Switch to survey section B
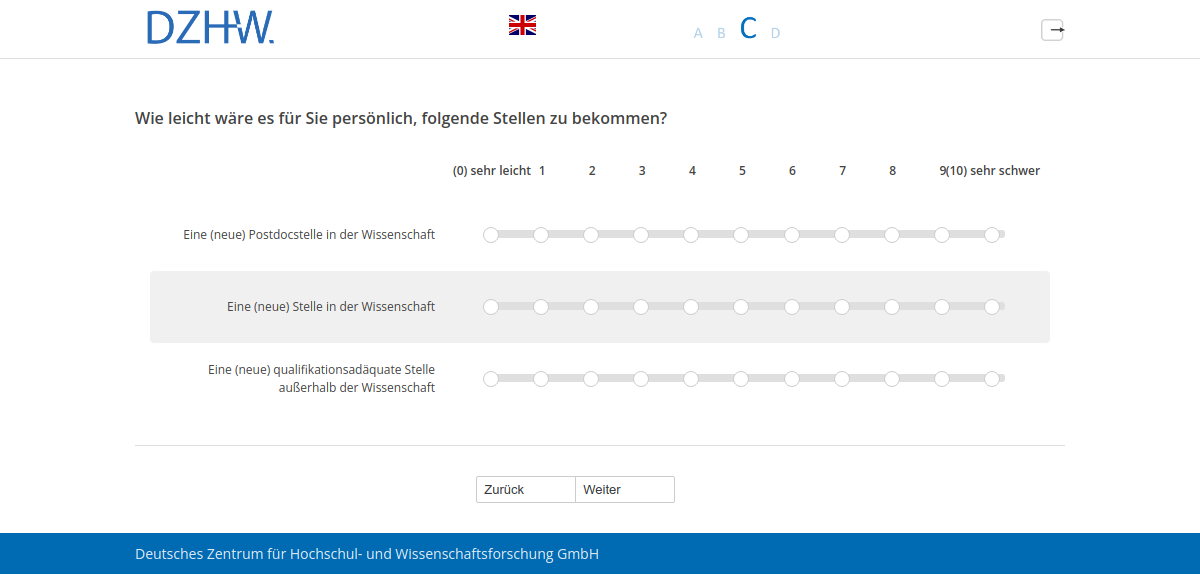The height and width of the screenshot is (583, 1200). coord(721,33)
